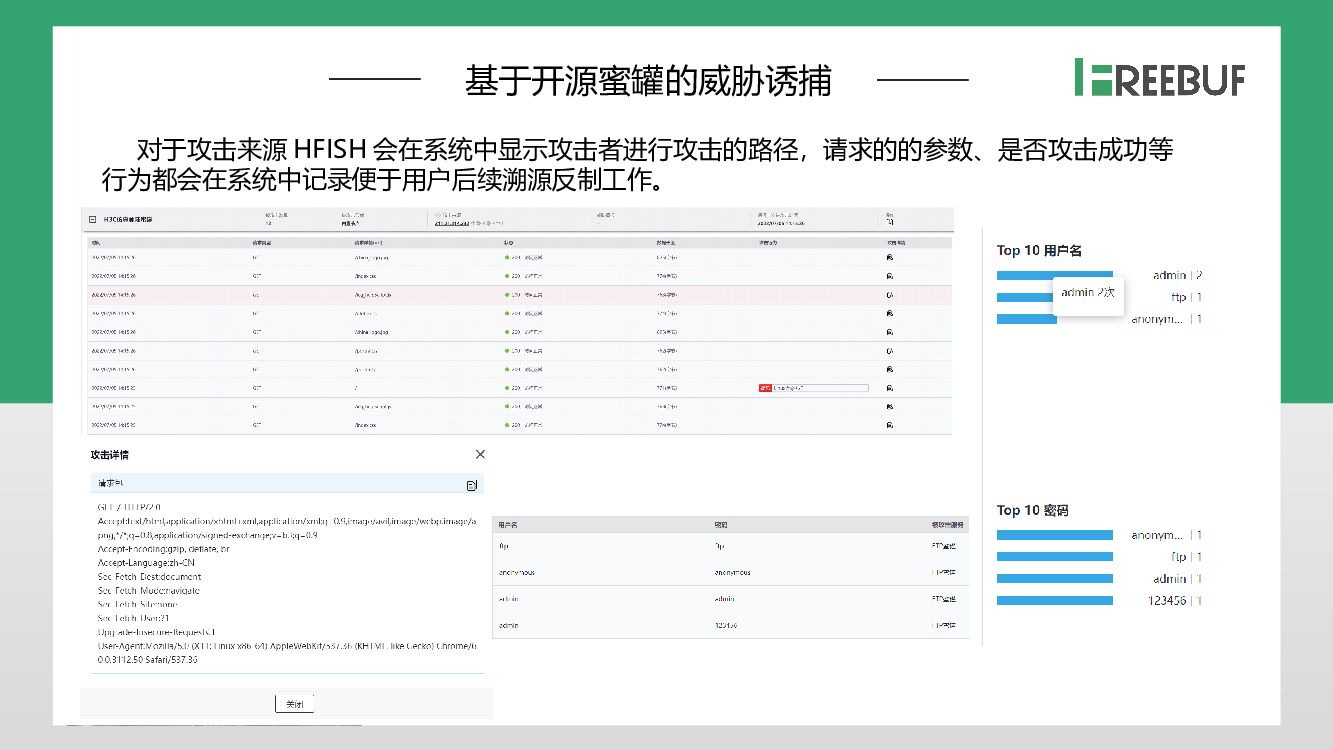Click the 密码 column header in credentials table
Viewport: 1333px width, 750px height.
[721, 525]
